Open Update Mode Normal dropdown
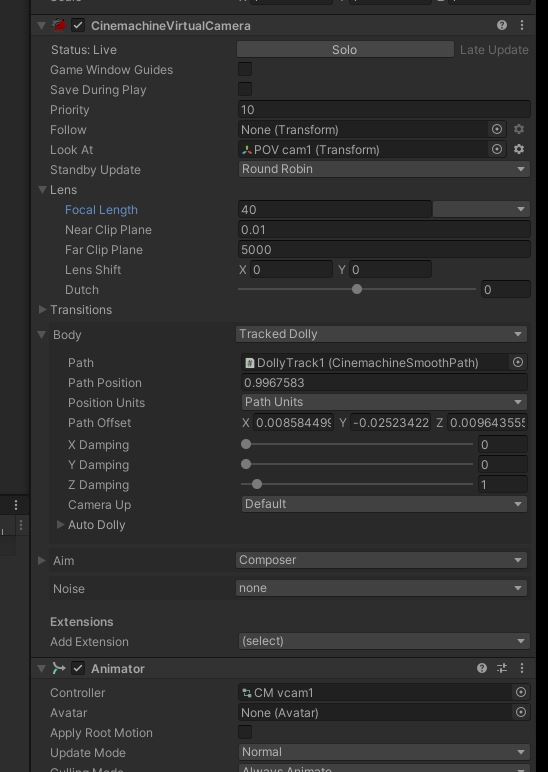 384,752
